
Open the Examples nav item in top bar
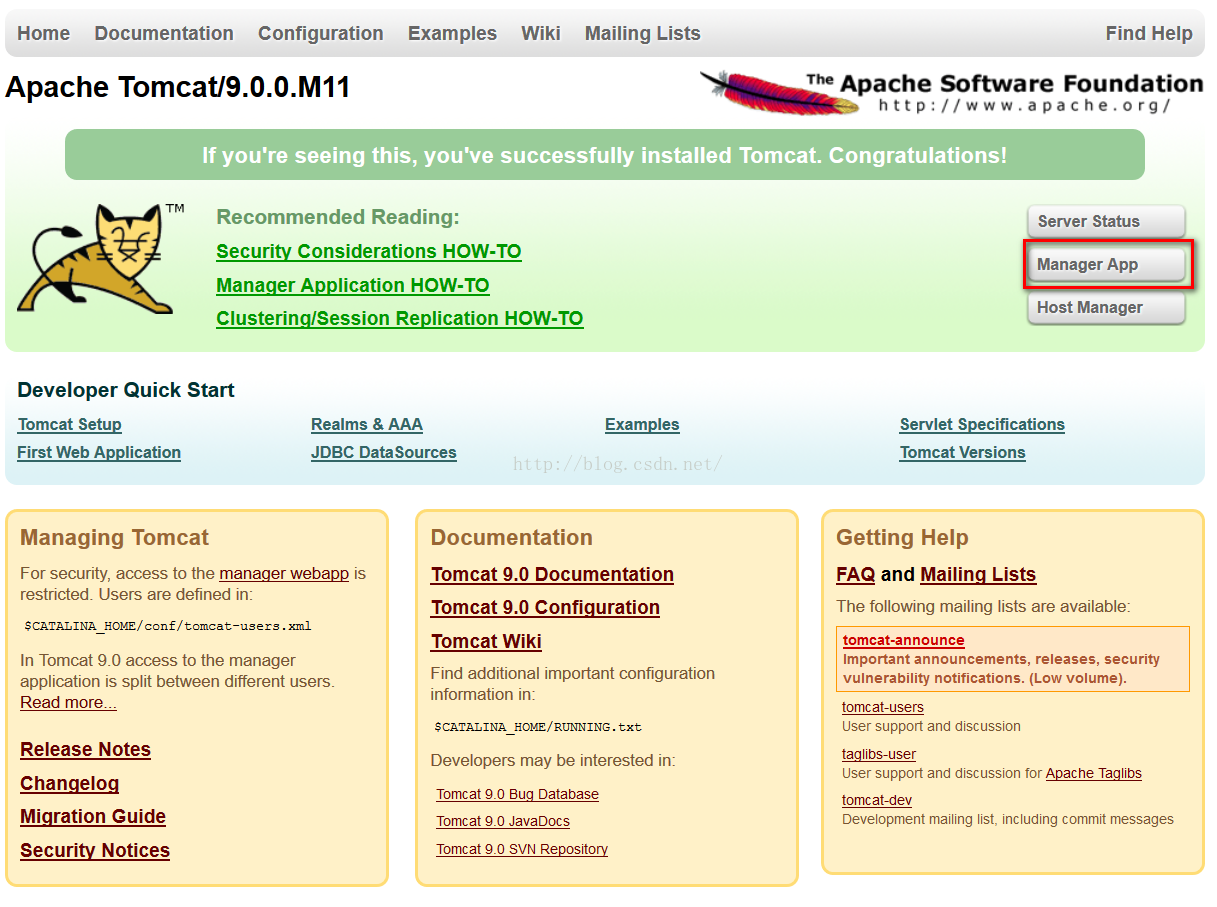452,33
